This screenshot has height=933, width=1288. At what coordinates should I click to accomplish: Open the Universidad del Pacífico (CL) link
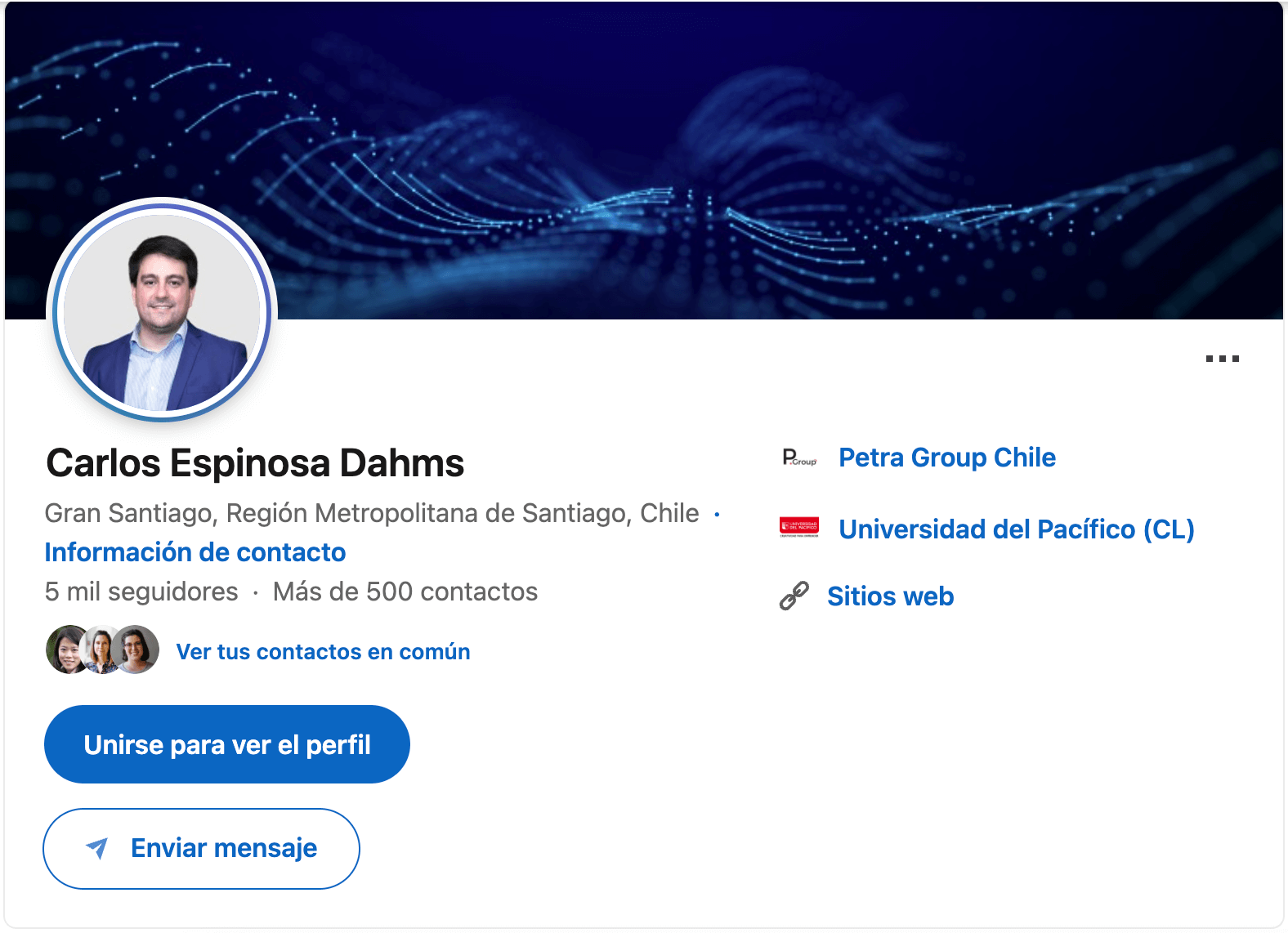pyautogui.click(x=1016, y=529)
